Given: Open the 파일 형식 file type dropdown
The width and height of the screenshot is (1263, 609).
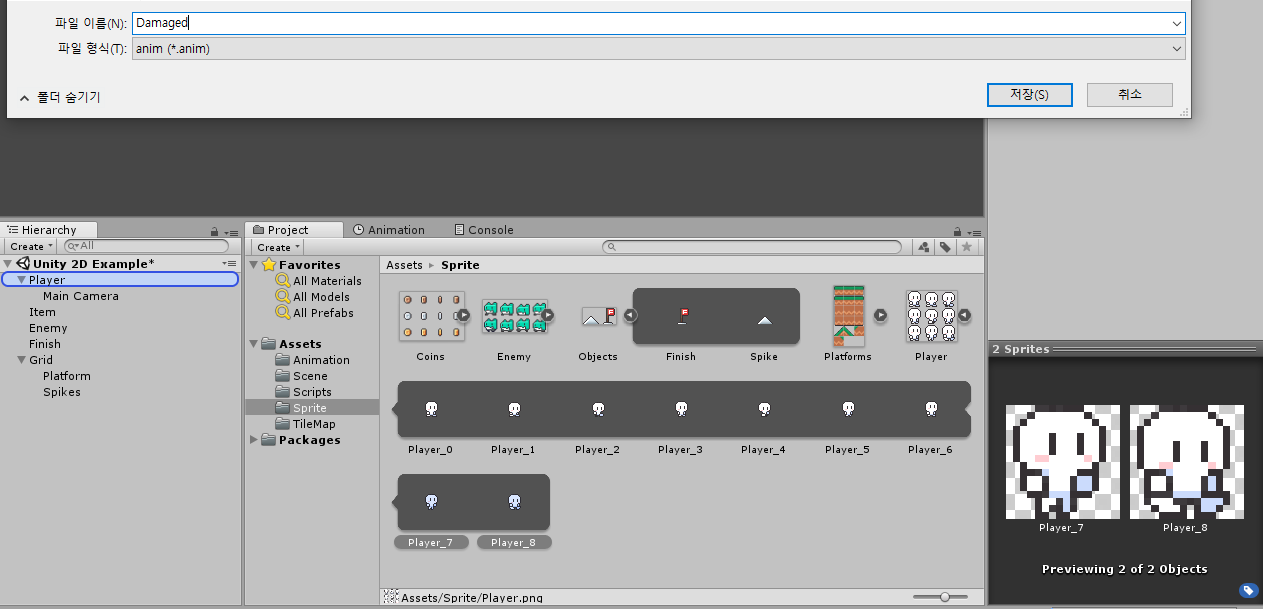Looking at the screenshot, I should click(659, 48).
